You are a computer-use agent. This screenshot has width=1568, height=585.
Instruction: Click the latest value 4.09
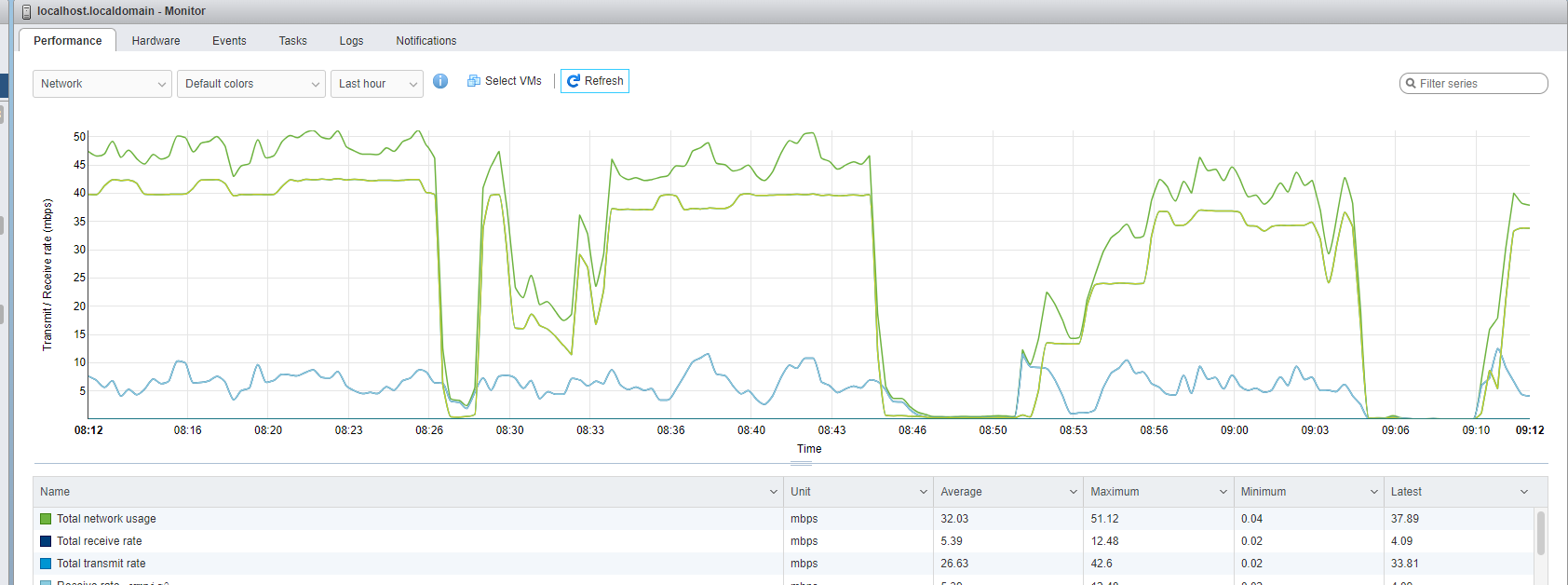(1401, 541)
